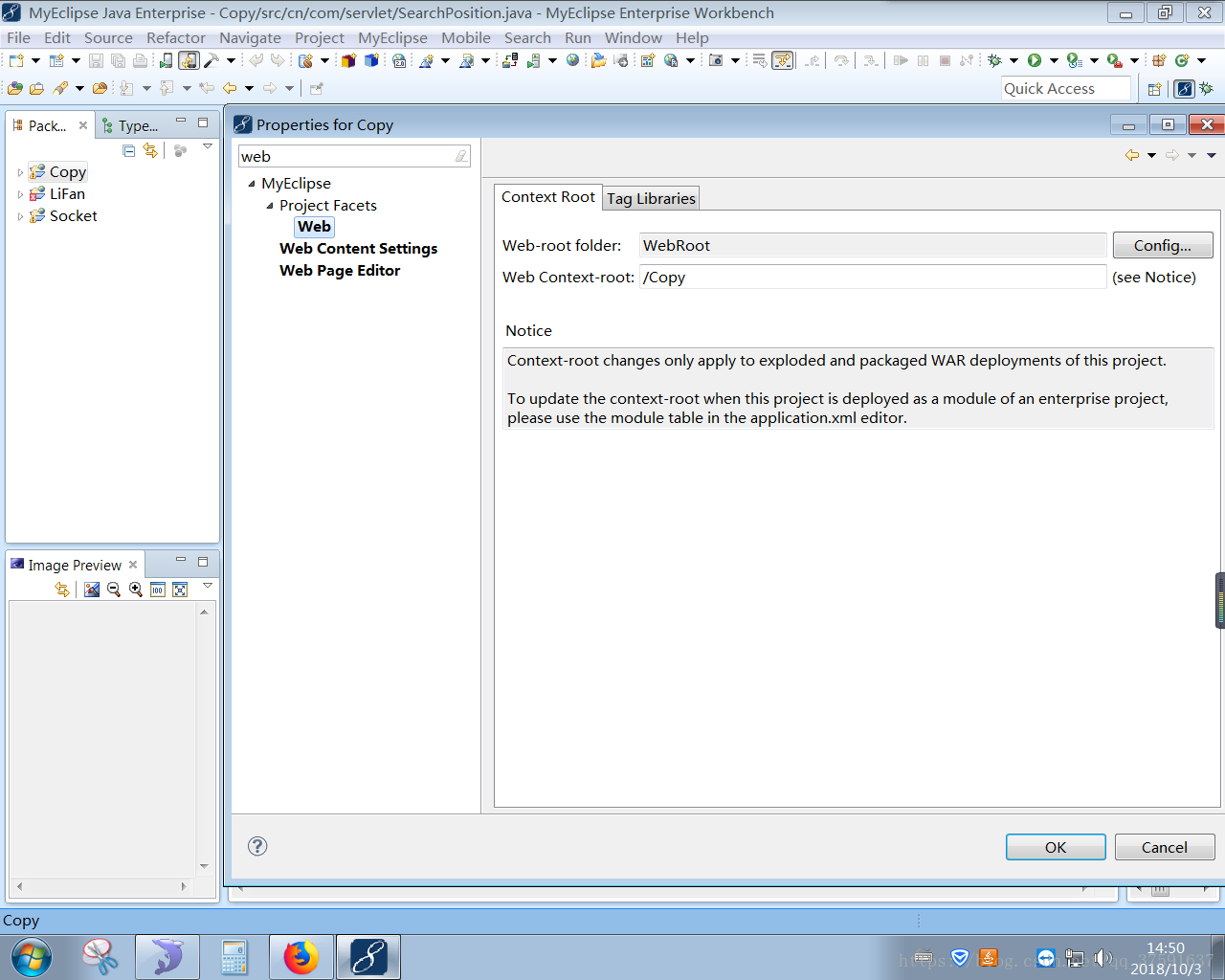
Task: Click Image Preview vertical scrollbar down arrow
Action: [x=204, y=866]
